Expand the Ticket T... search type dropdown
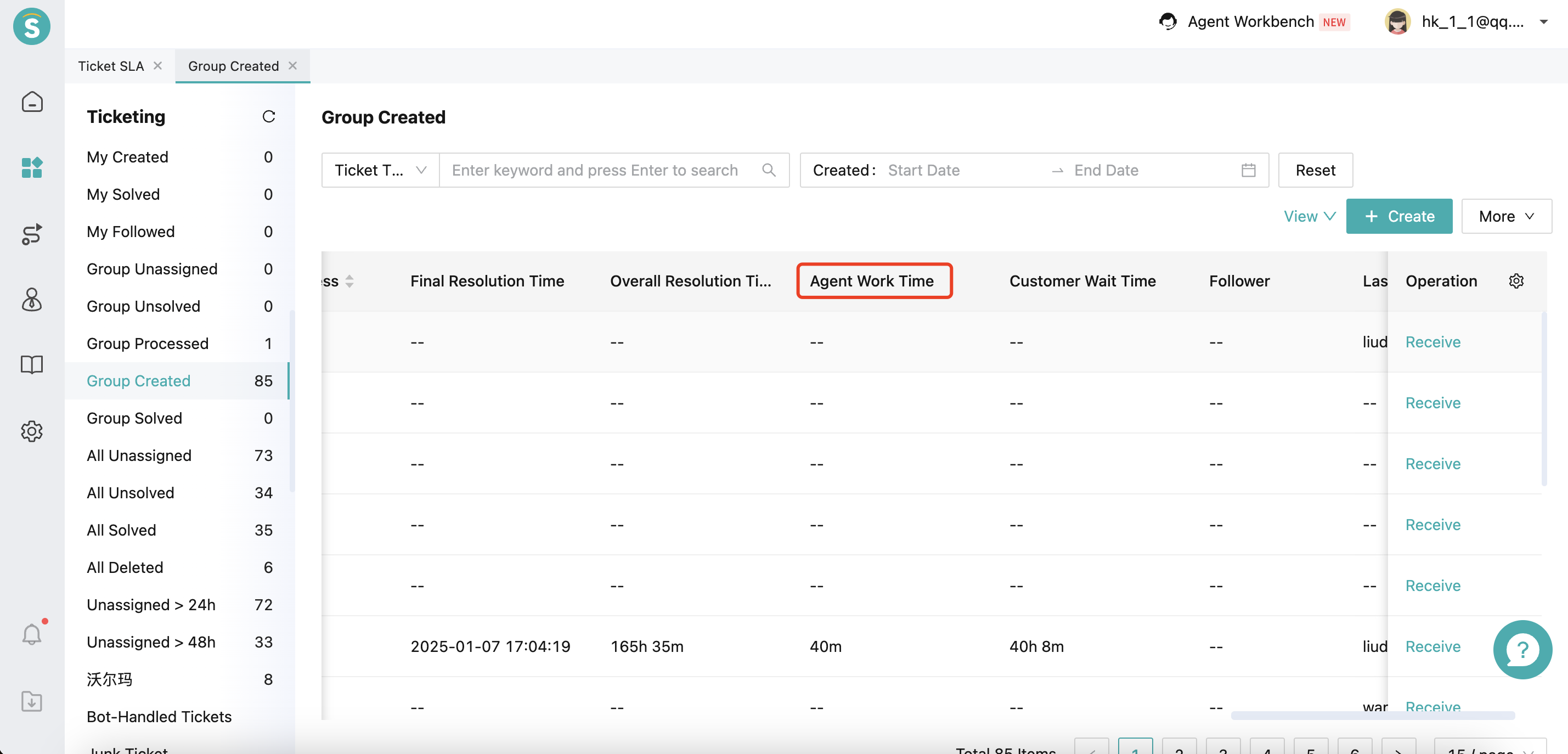Viewport: 1568px width, 754px height. tap(380, 170)
